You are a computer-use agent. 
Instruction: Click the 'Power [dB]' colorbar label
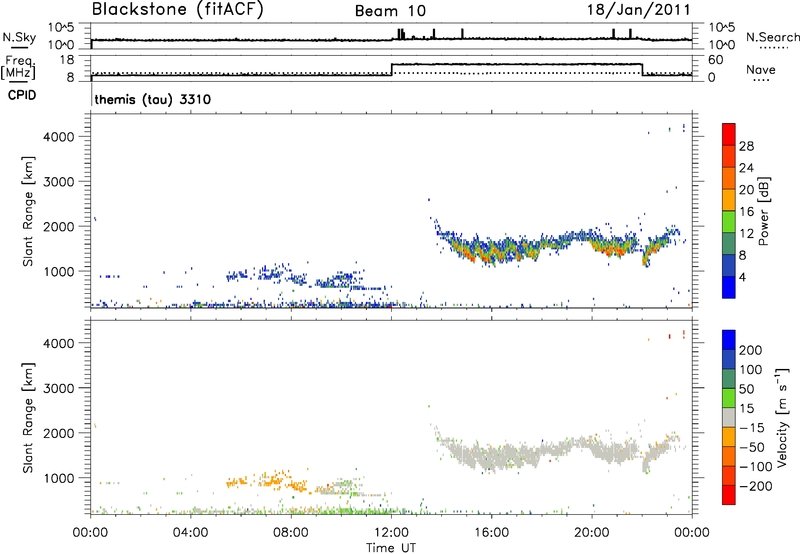(x=763, y=211)
